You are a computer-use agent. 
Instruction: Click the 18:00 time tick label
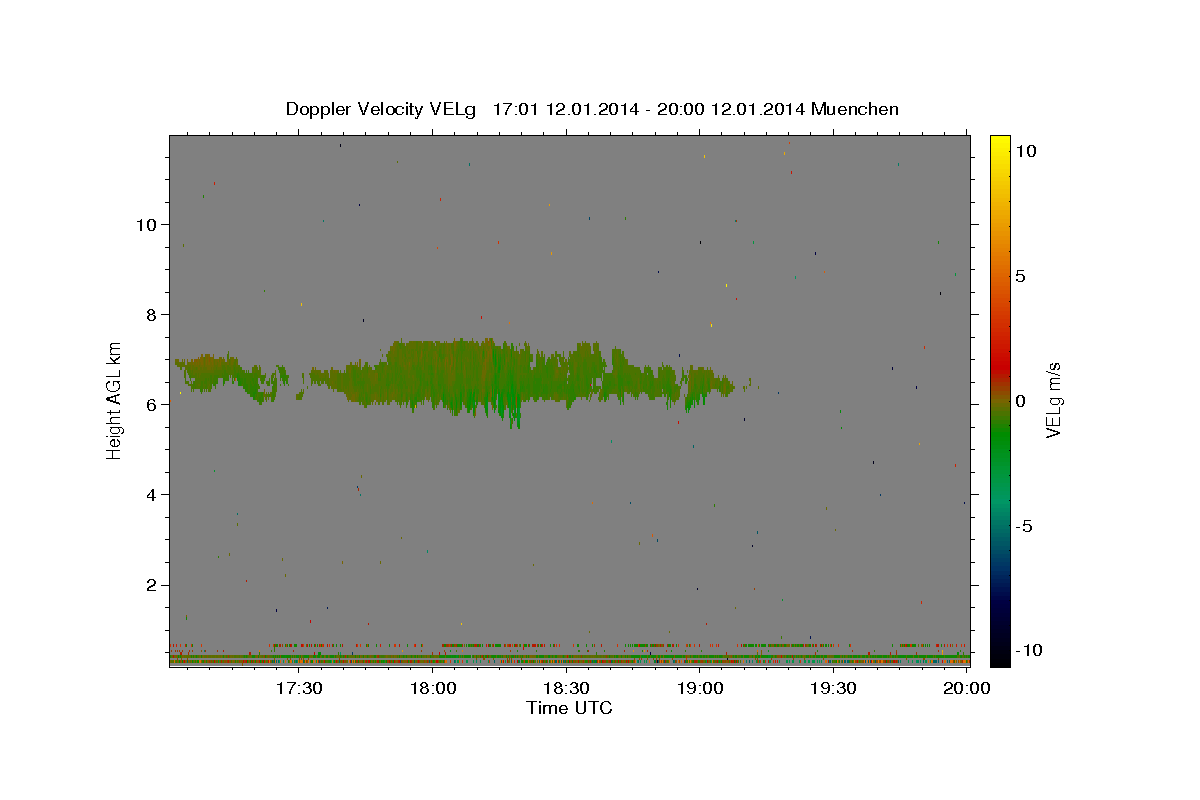[432, 688]
